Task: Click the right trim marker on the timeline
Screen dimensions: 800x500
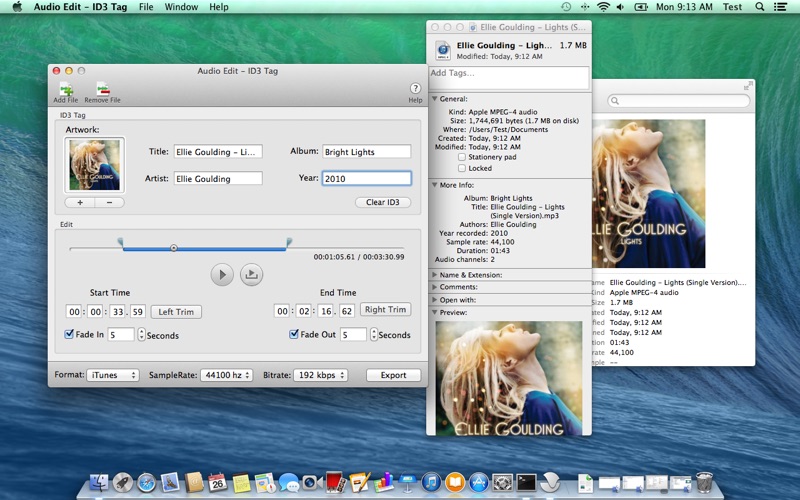Action: tap(289, 241)
